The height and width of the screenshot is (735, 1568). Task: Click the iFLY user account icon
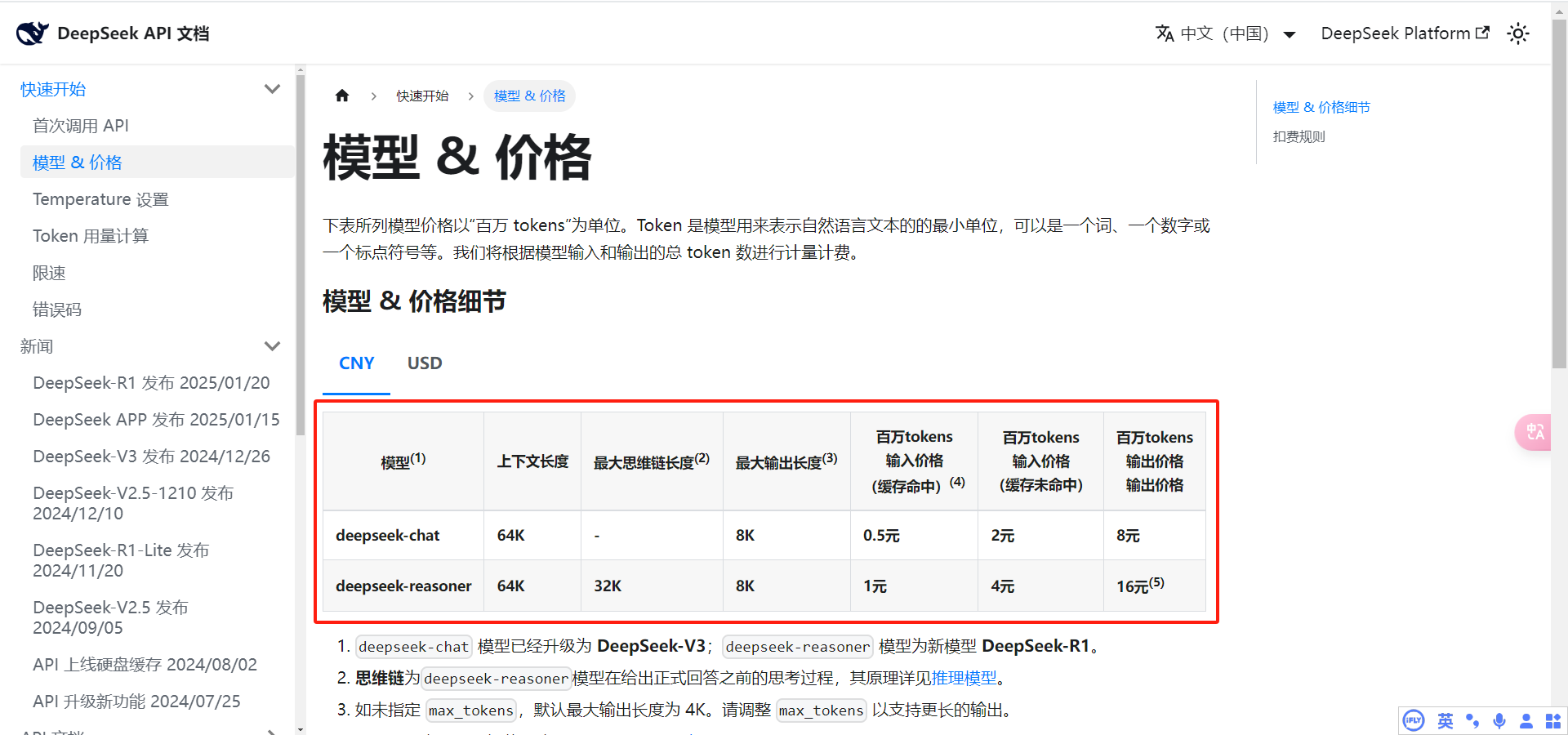1526,720
